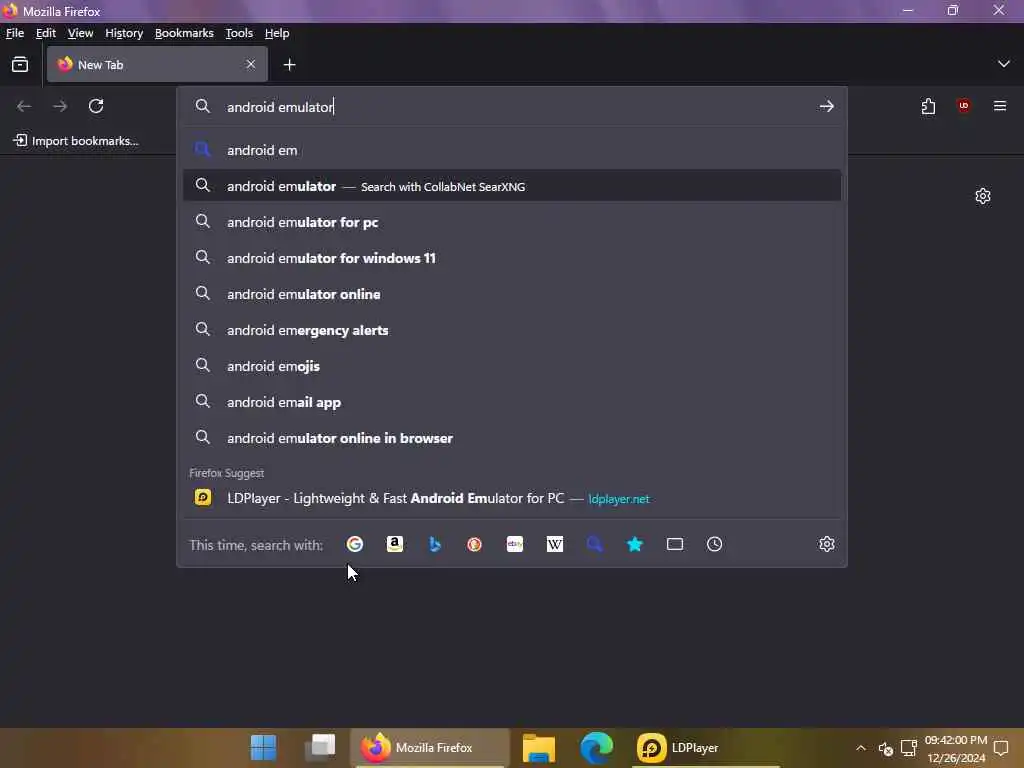This screenshot has height=768, width=1024.
Task: Open File Explorer from taskbar
Action: click(539, 748)
